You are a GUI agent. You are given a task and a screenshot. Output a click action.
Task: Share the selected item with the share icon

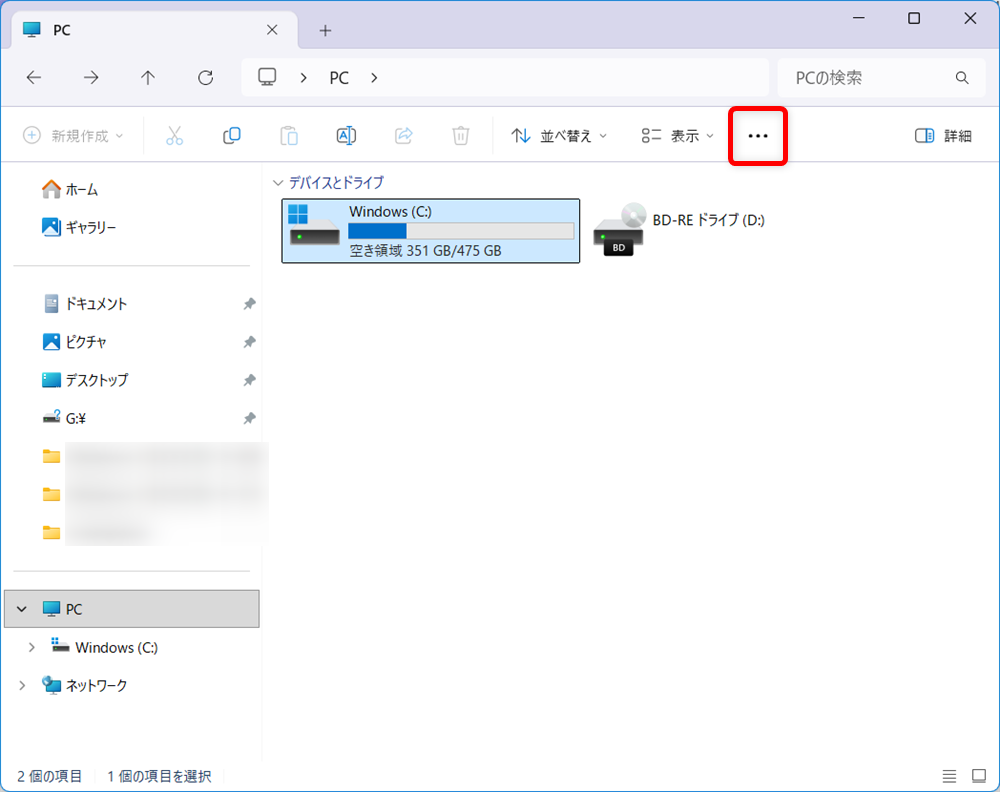(x=403, y=135)
